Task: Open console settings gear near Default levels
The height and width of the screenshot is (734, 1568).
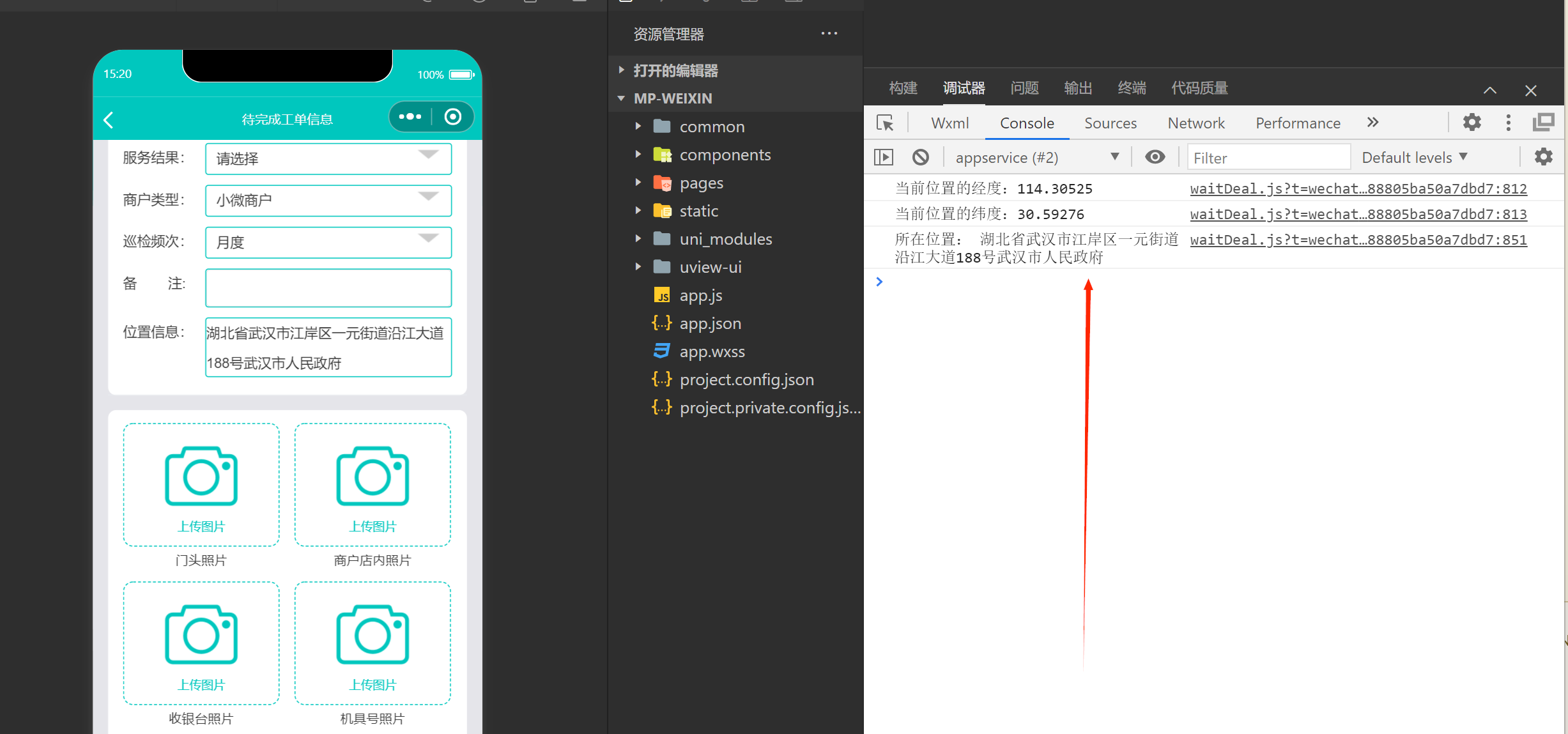Action: click(x=1543, y=157)
